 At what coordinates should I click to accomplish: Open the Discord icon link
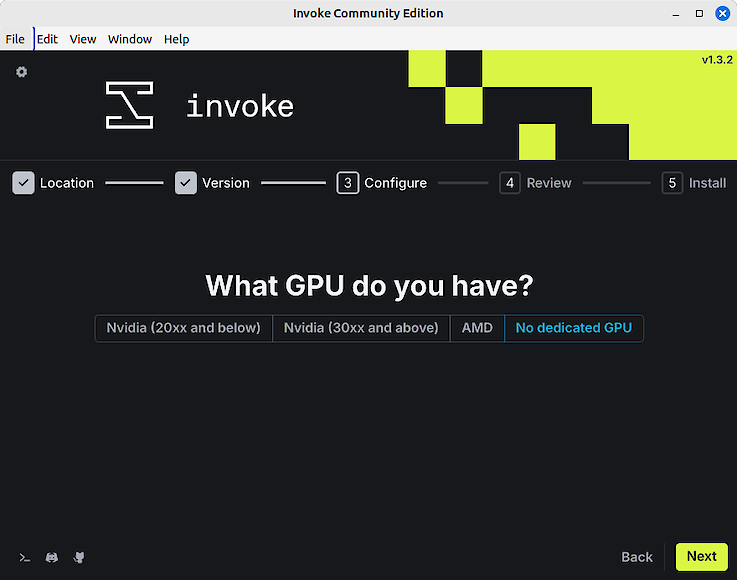pos(52,557)
